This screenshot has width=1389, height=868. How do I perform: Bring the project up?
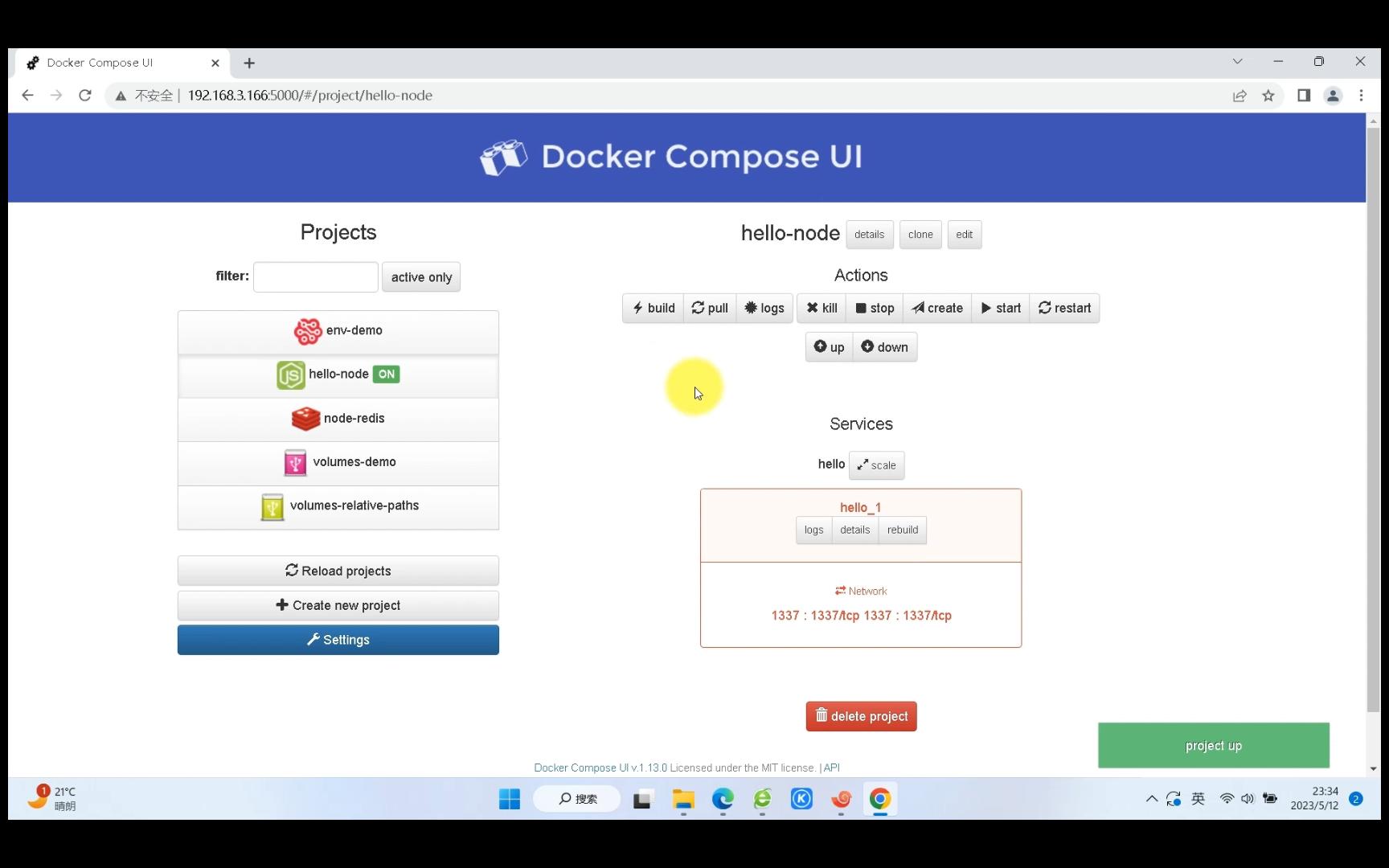(829, 347)
